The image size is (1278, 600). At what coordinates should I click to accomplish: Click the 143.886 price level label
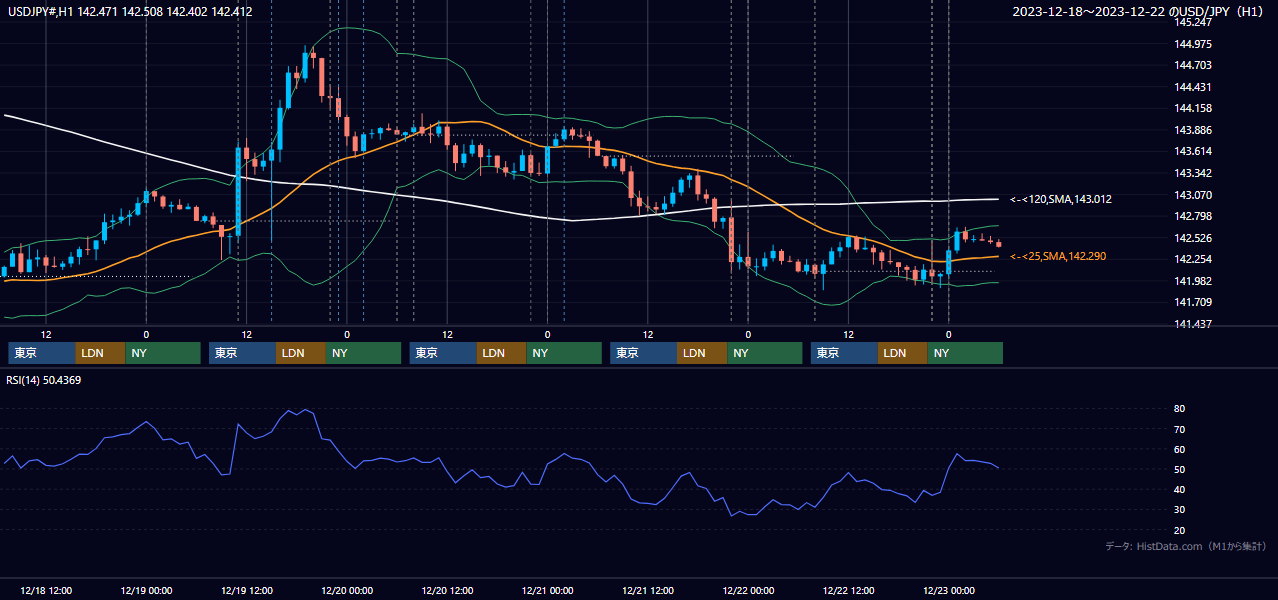[x=1193, y=130]
